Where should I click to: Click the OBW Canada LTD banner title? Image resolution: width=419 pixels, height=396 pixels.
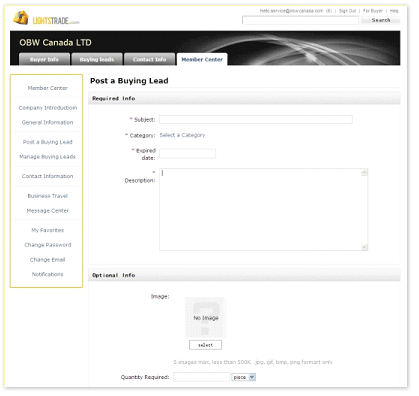(55, 43)
